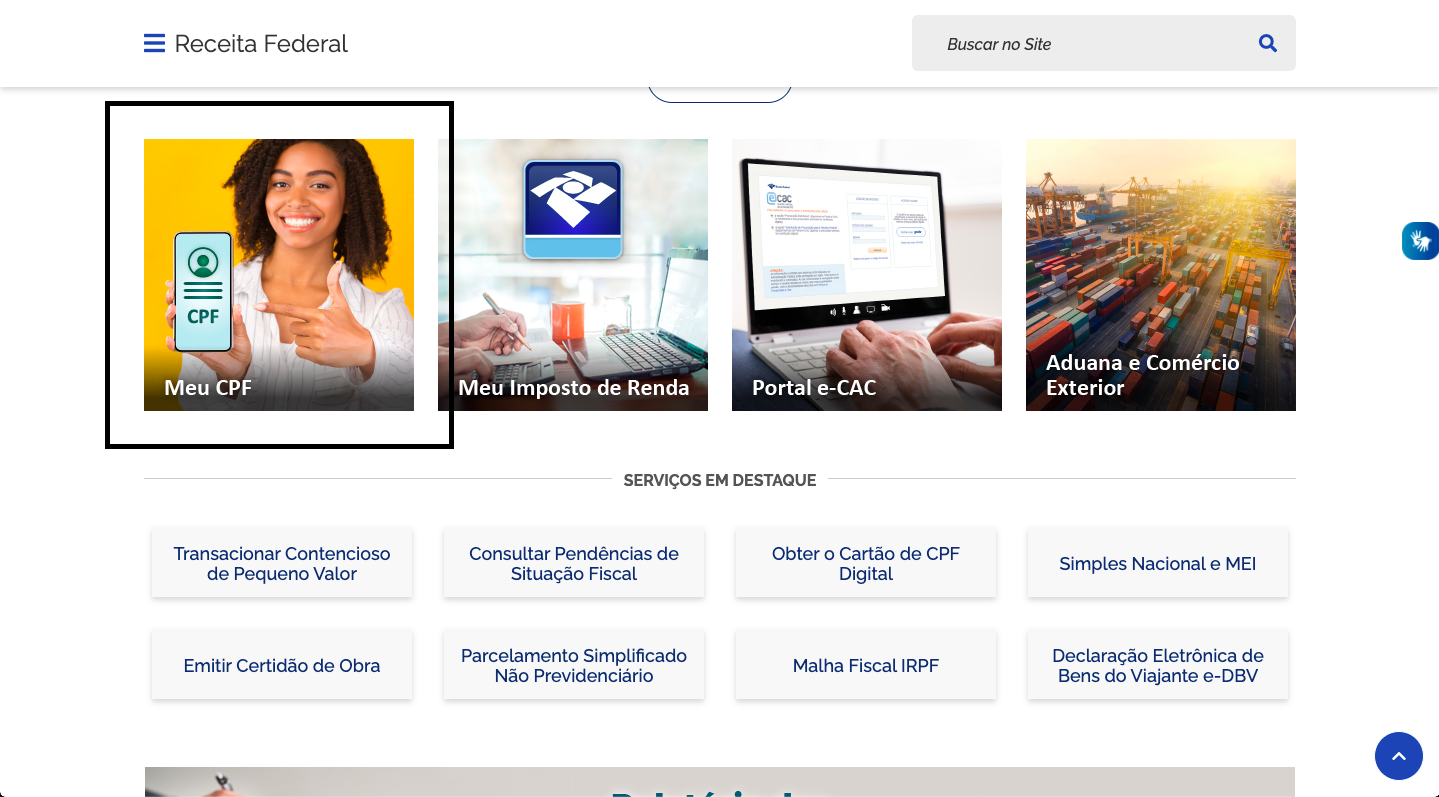Open the Aduana e Comércio Exterior card
This screenshot has width=1439, height=797.
click(1160, 274)
